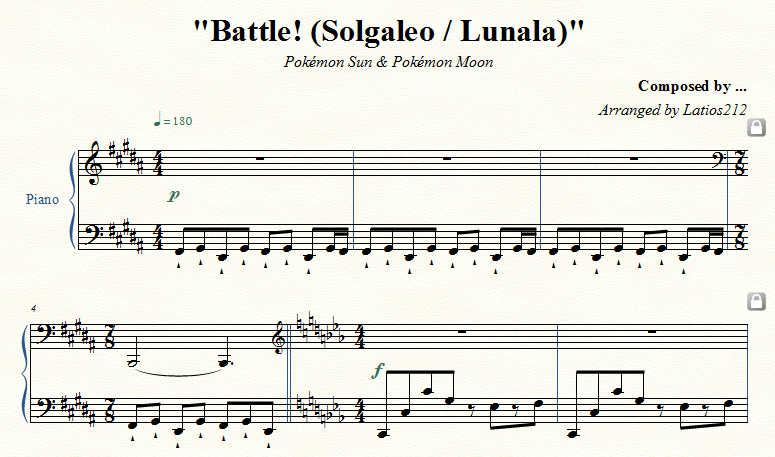Select the tie in measure four
This screenshot has height=457, width=775.
pos(179,371)
